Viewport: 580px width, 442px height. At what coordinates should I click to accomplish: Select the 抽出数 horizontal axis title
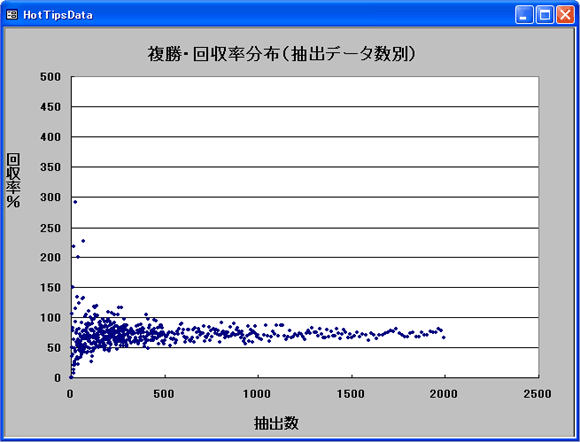pos(276,423)
